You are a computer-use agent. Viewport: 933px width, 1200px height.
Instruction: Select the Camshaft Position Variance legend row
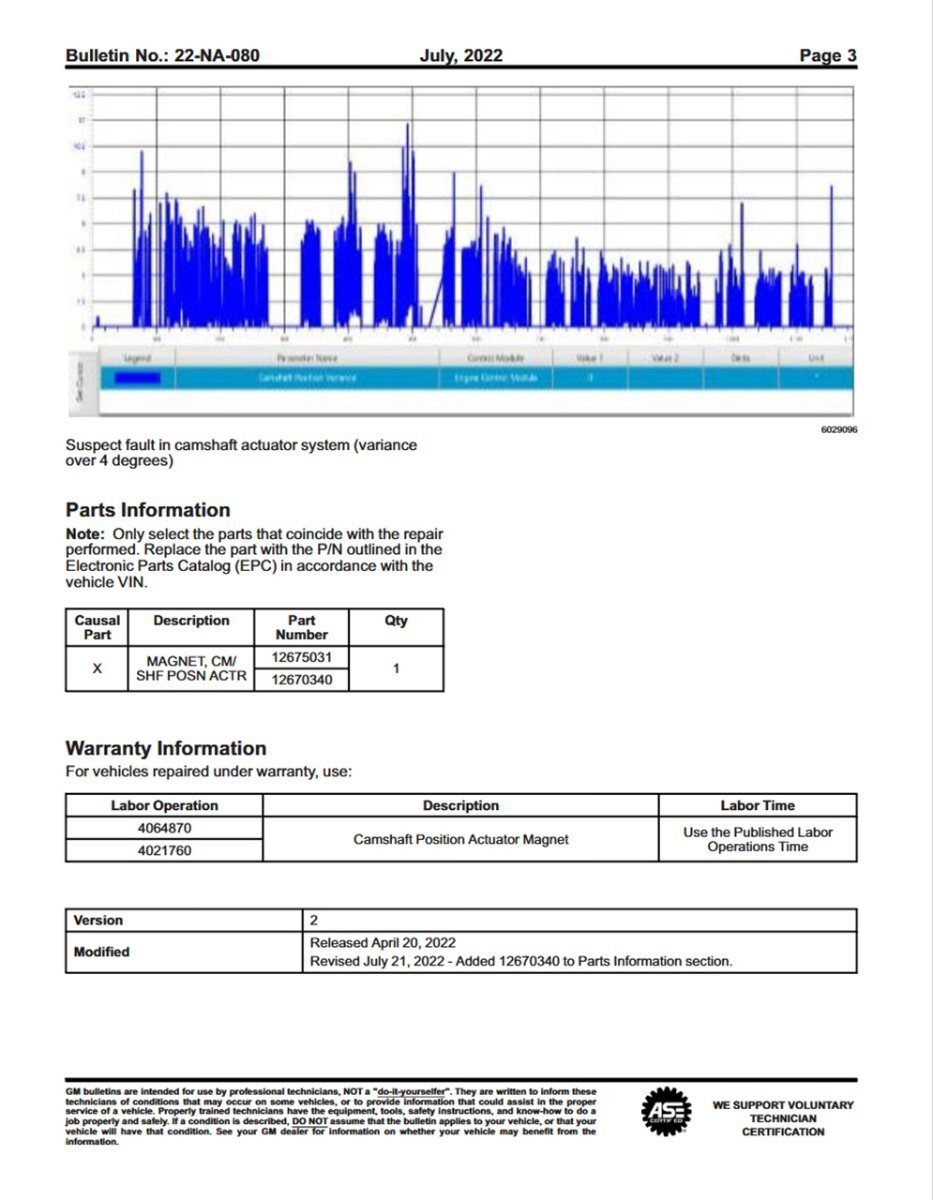(308, 378)
